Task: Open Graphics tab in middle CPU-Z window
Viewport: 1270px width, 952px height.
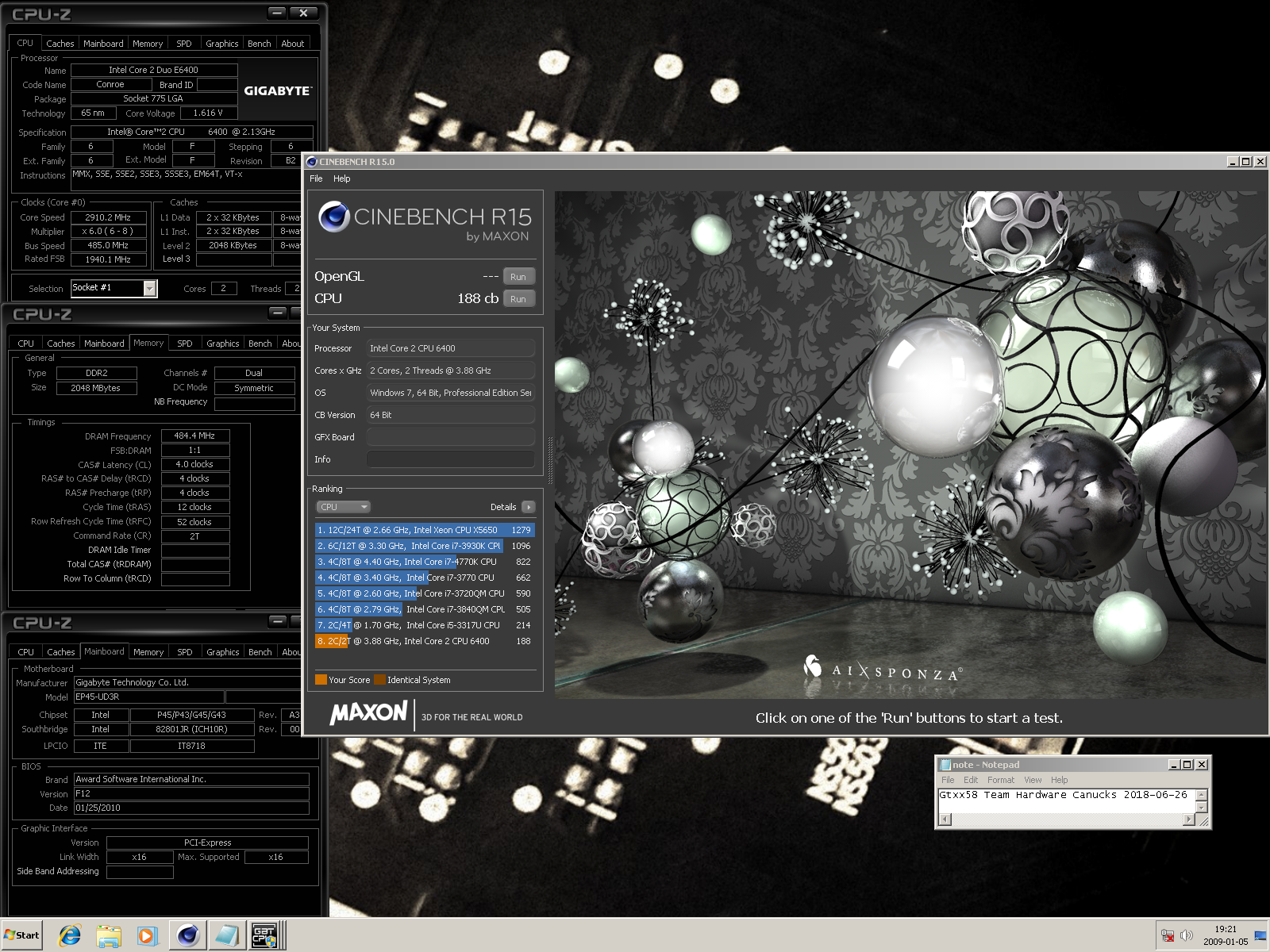Action: click(x=223, y=344)
